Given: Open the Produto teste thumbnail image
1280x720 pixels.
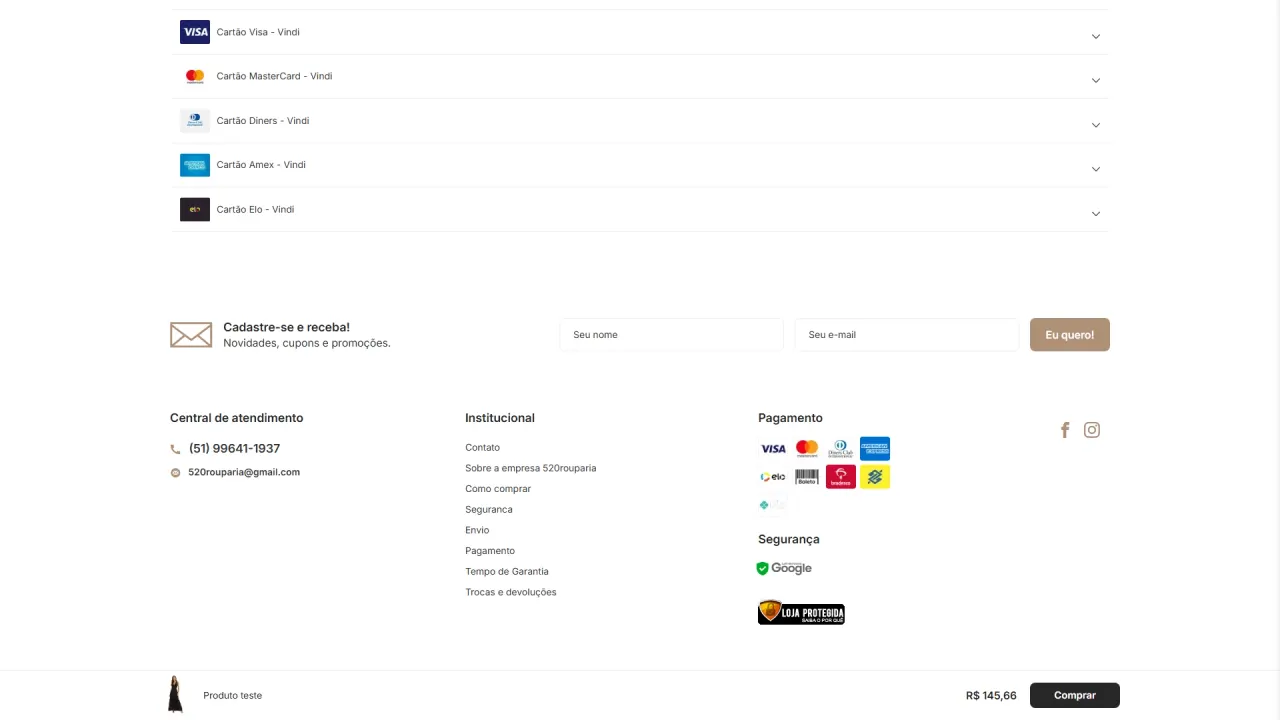Looking at the screenshot, I should click(x=175, y=695).
